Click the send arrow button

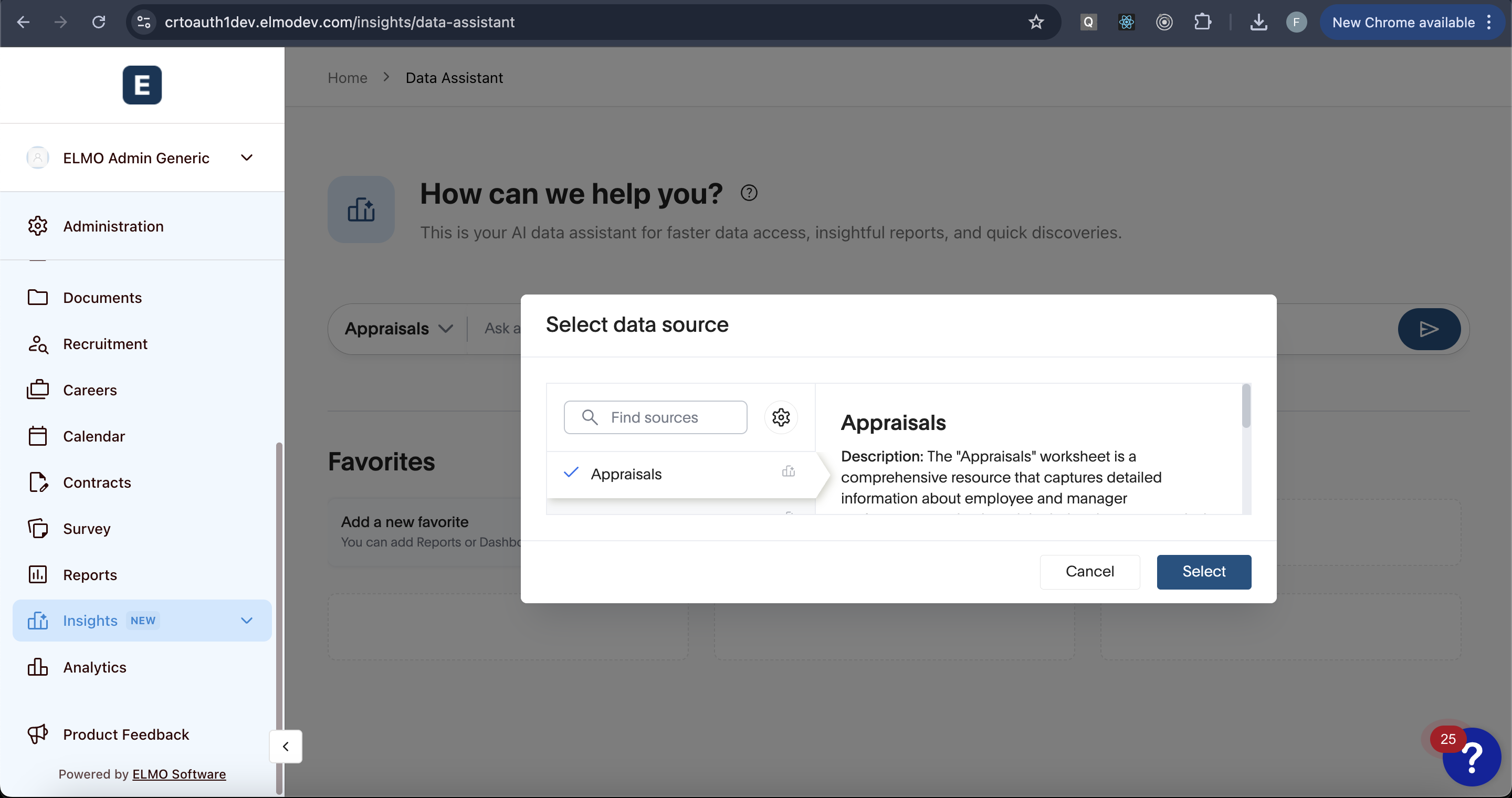[x=1429, y=329]
